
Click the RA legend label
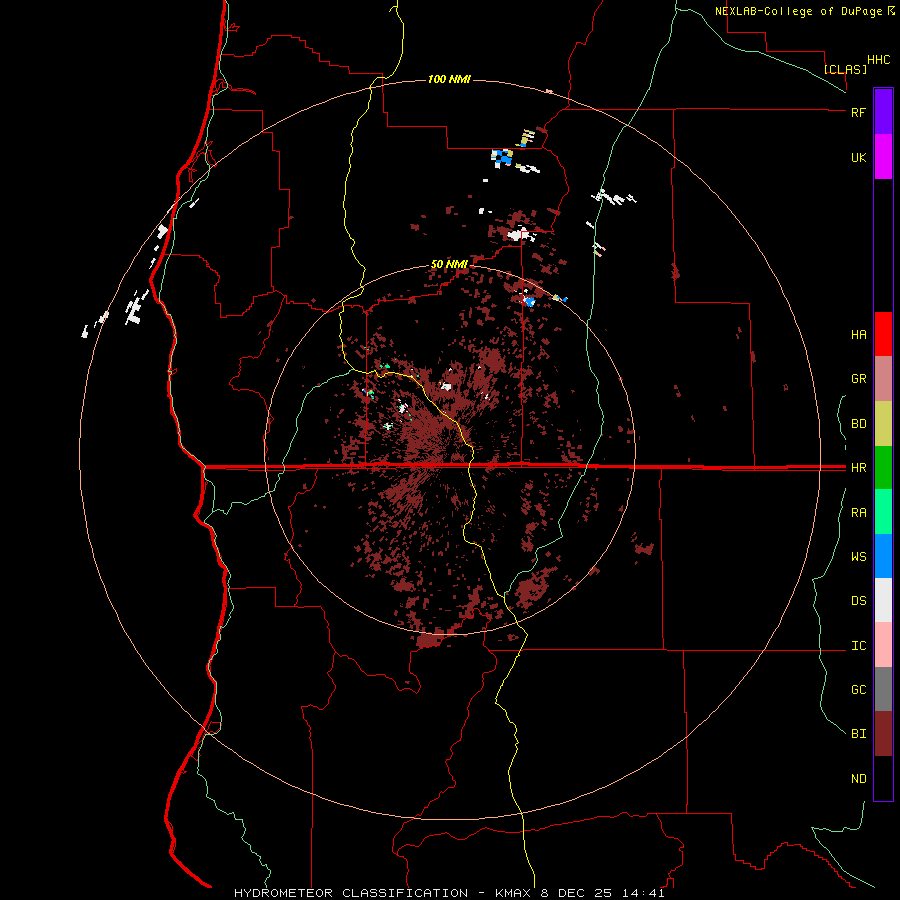[x=858, y=513]
